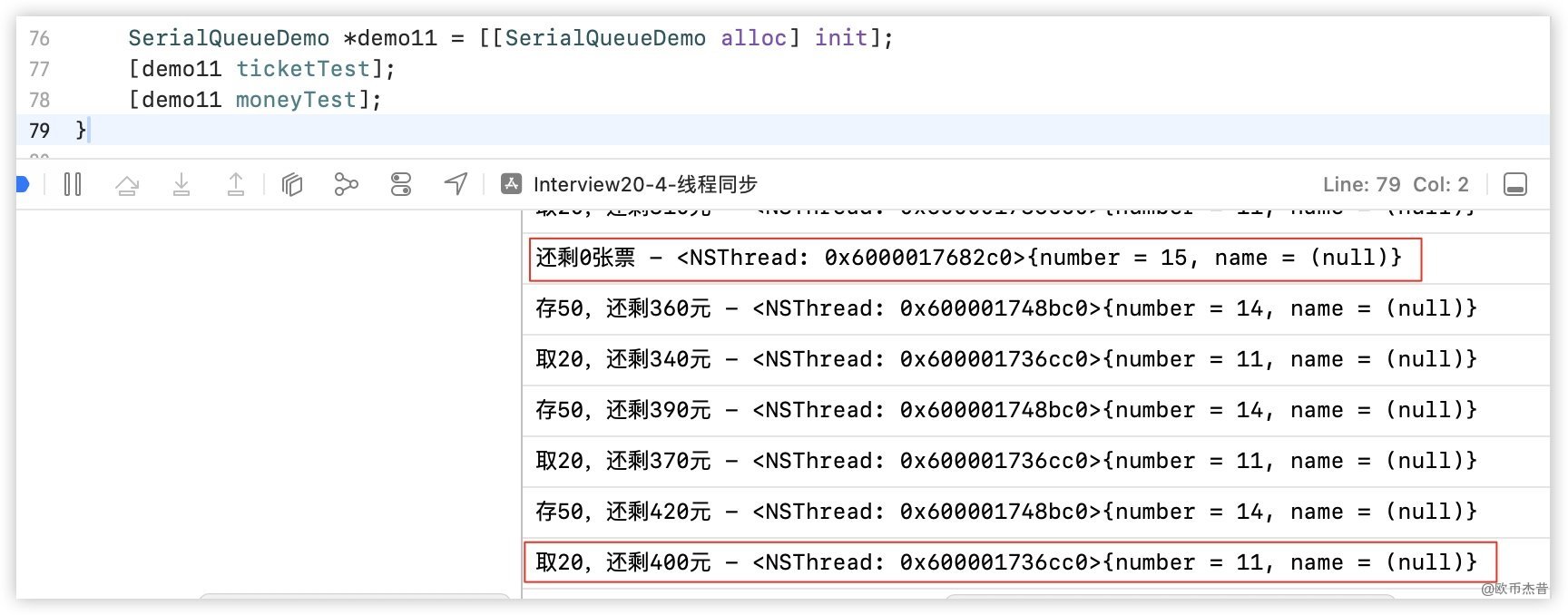Pause program execution in debug bar
Screen dimensions: 1568x615
73,185
